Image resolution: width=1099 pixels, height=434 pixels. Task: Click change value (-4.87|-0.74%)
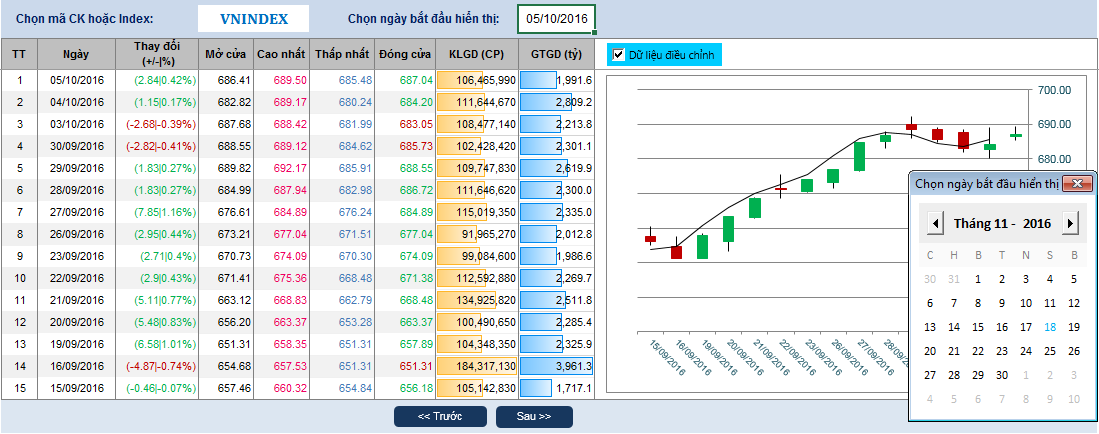(x=161, y=366)
